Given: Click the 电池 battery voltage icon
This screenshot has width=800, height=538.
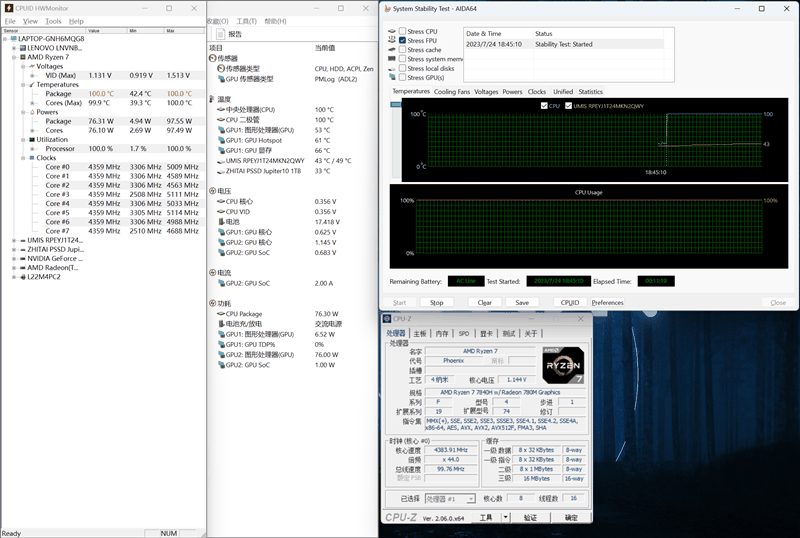Looking at the screenshot, I should (221, 221).
